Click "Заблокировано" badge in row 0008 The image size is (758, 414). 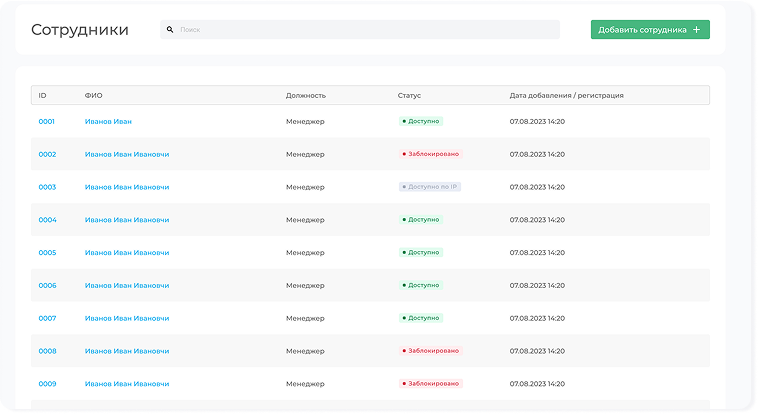[x=431, y=351]
